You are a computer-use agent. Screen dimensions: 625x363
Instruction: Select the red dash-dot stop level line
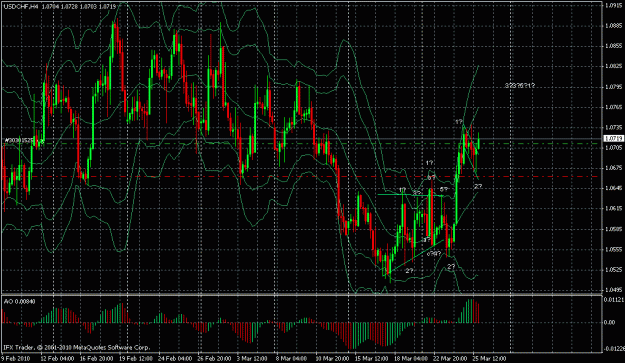pyautogui.click(x=302, y=176)
